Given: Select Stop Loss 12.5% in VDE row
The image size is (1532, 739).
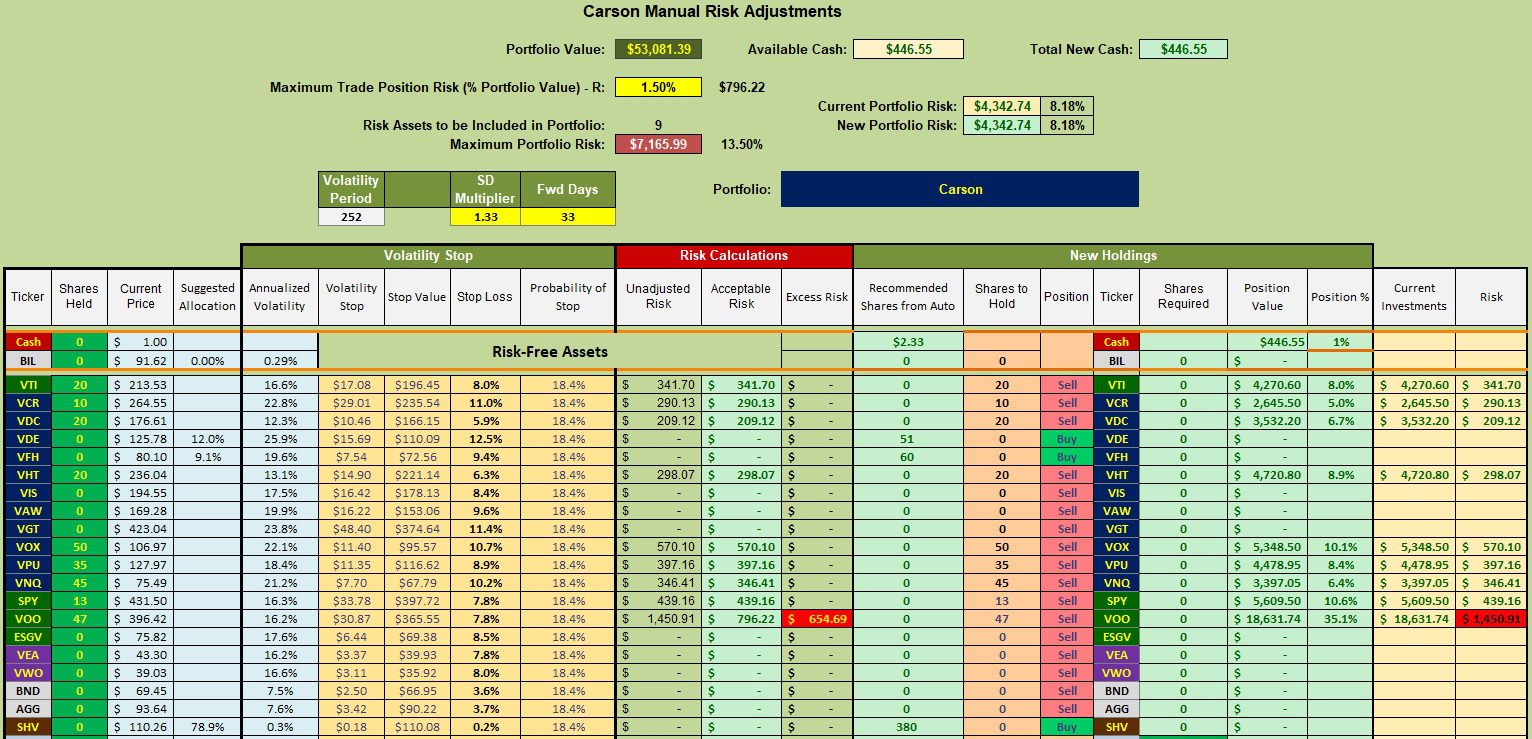Looking at the screenshot, I should (485, 439).
